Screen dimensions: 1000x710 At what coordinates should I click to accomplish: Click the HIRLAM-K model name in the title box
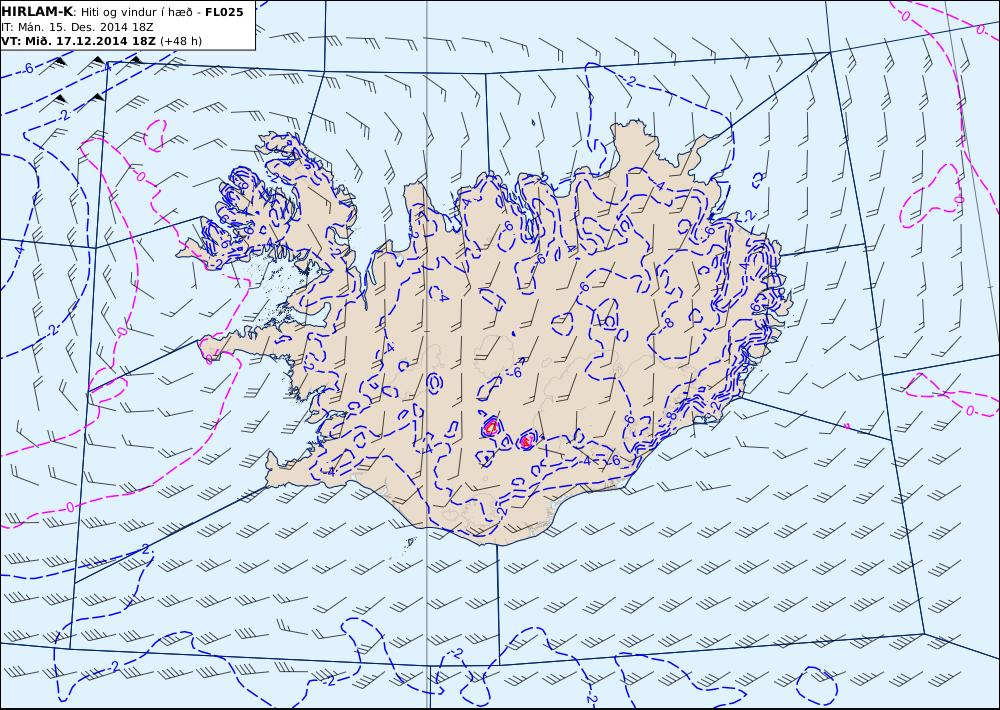coord(37,12)
